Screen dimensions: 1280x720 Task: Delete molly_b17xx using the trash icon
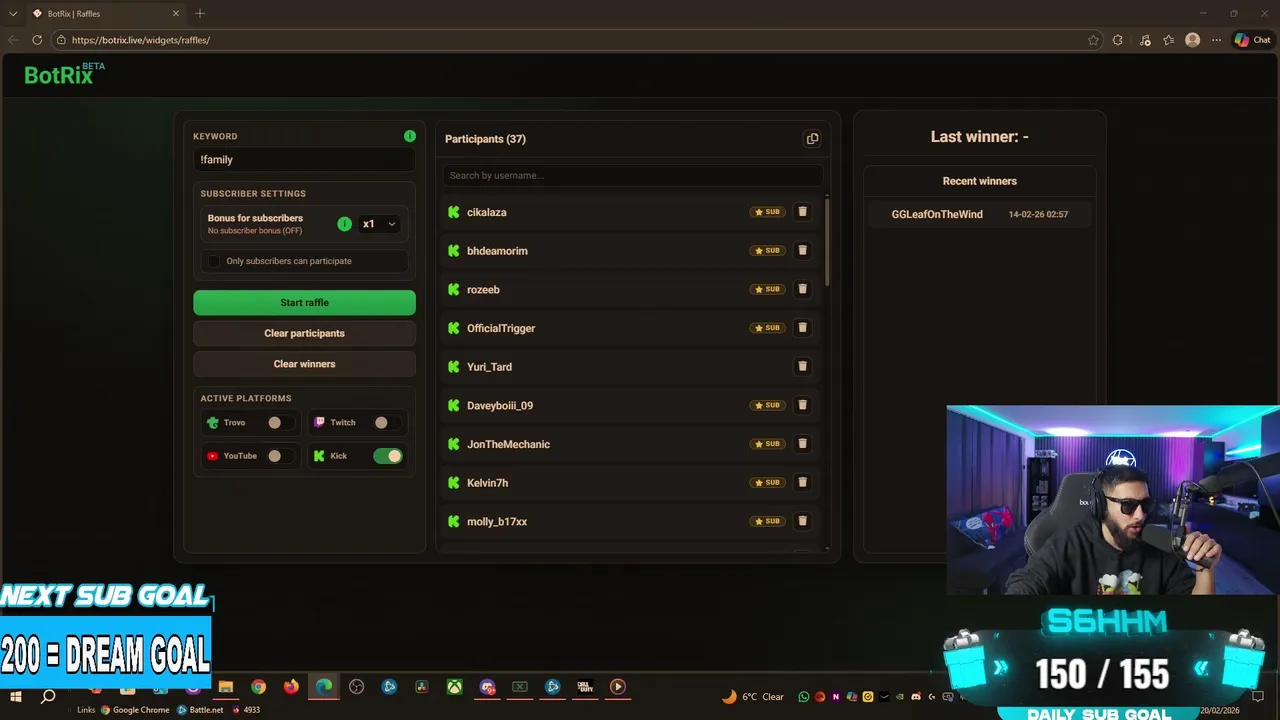coord(802,521)
